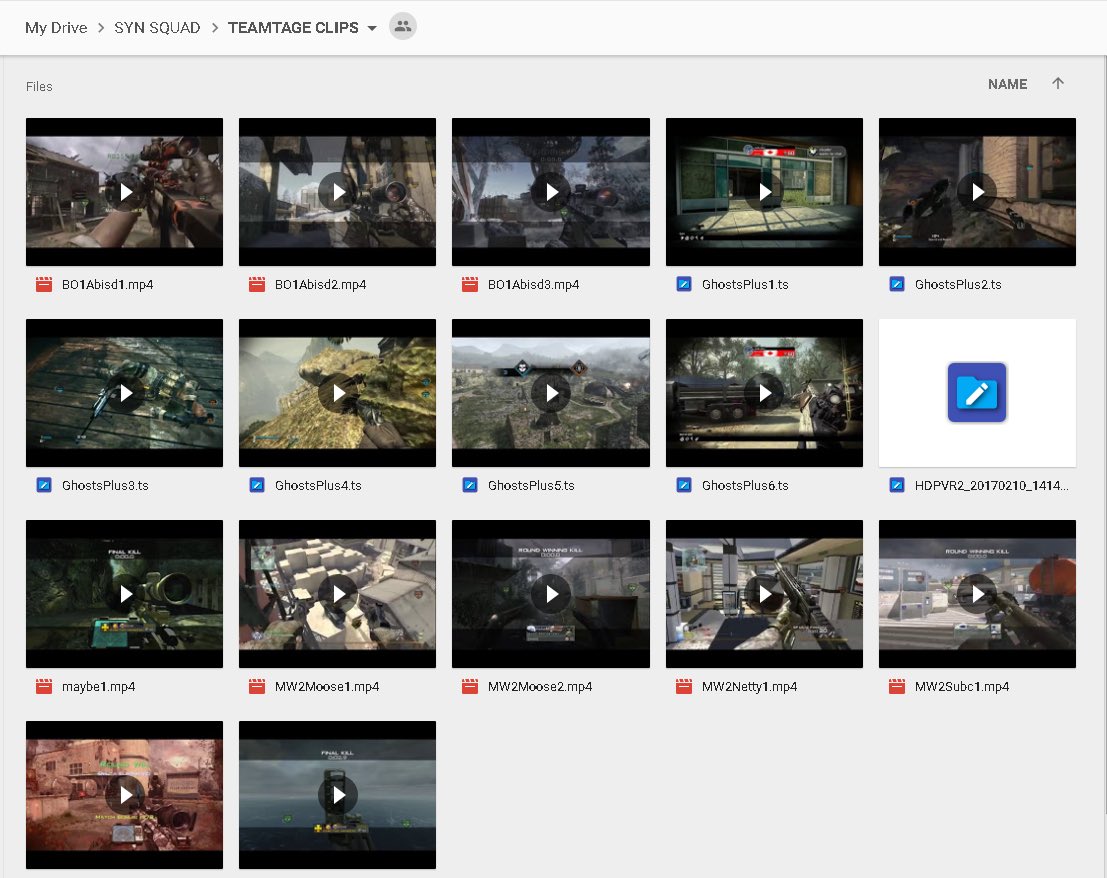The image size is (1107, 878).
Task: Click the blue file icon beside GhostsPlus5.ts
Action: tap(470, 485)
